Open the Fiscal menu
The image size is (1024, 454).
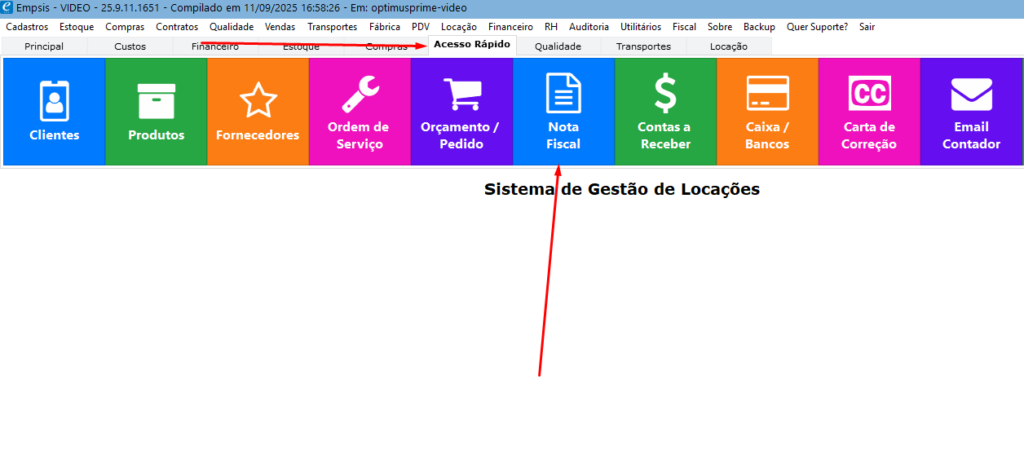[684, 27]
